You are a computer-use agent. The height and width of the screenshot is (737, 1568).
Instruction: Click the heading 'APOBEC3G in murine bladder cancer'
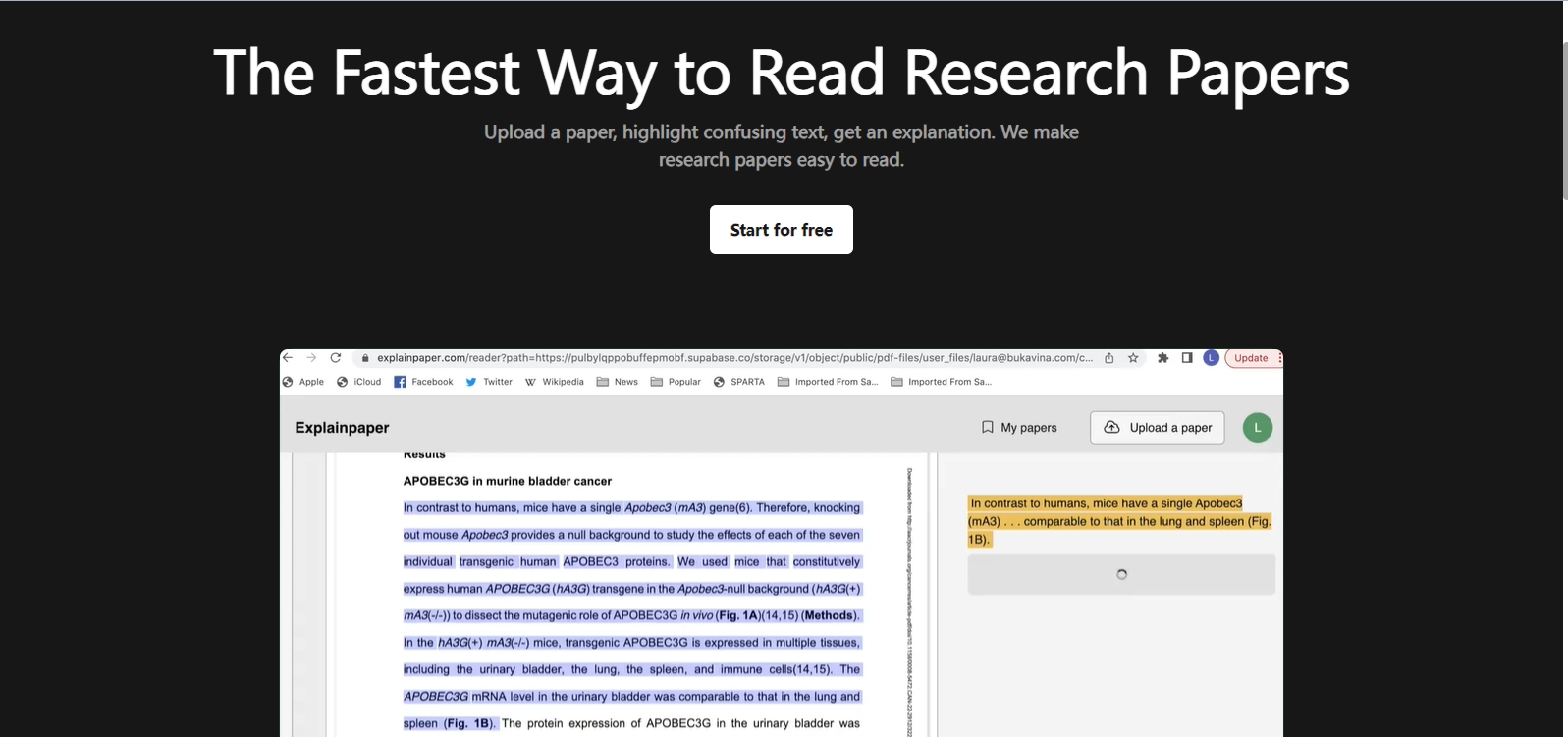point(508,481)
